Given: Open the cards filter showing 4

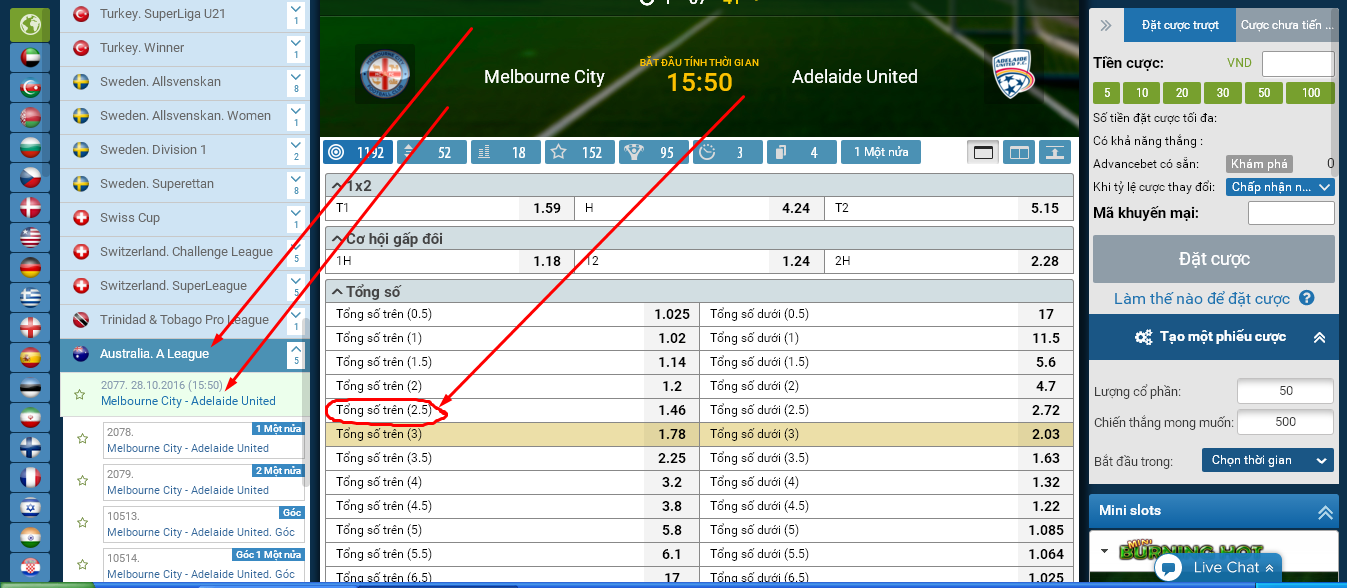Looking at the screenshot, I should 801,152.
